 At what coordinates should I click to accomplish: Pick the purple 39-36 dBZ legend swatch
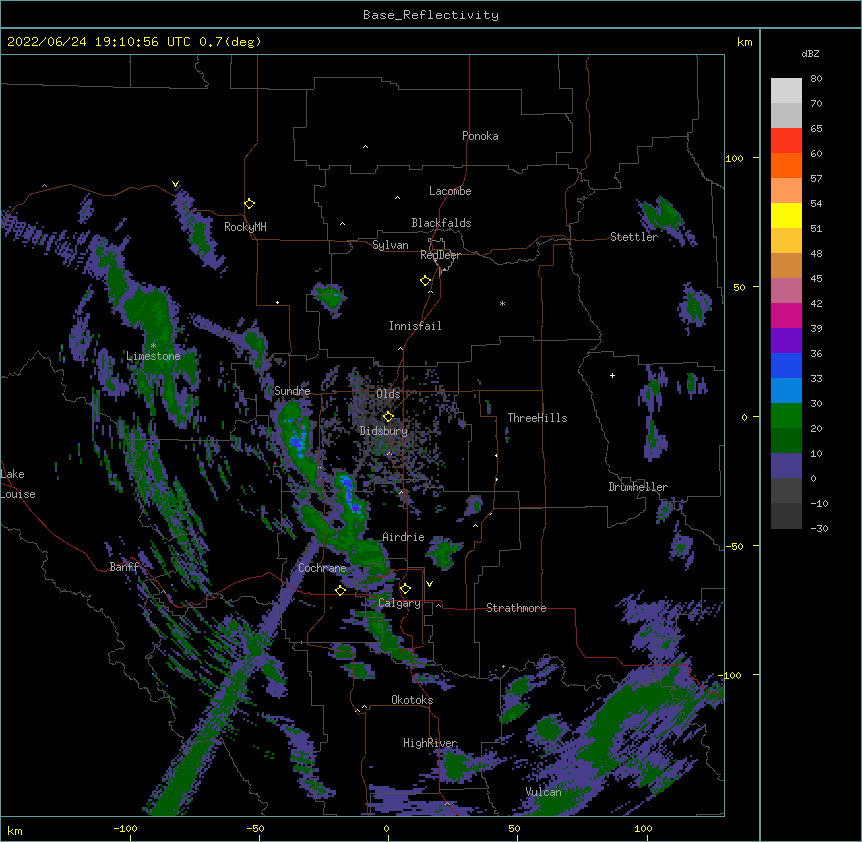786,340
